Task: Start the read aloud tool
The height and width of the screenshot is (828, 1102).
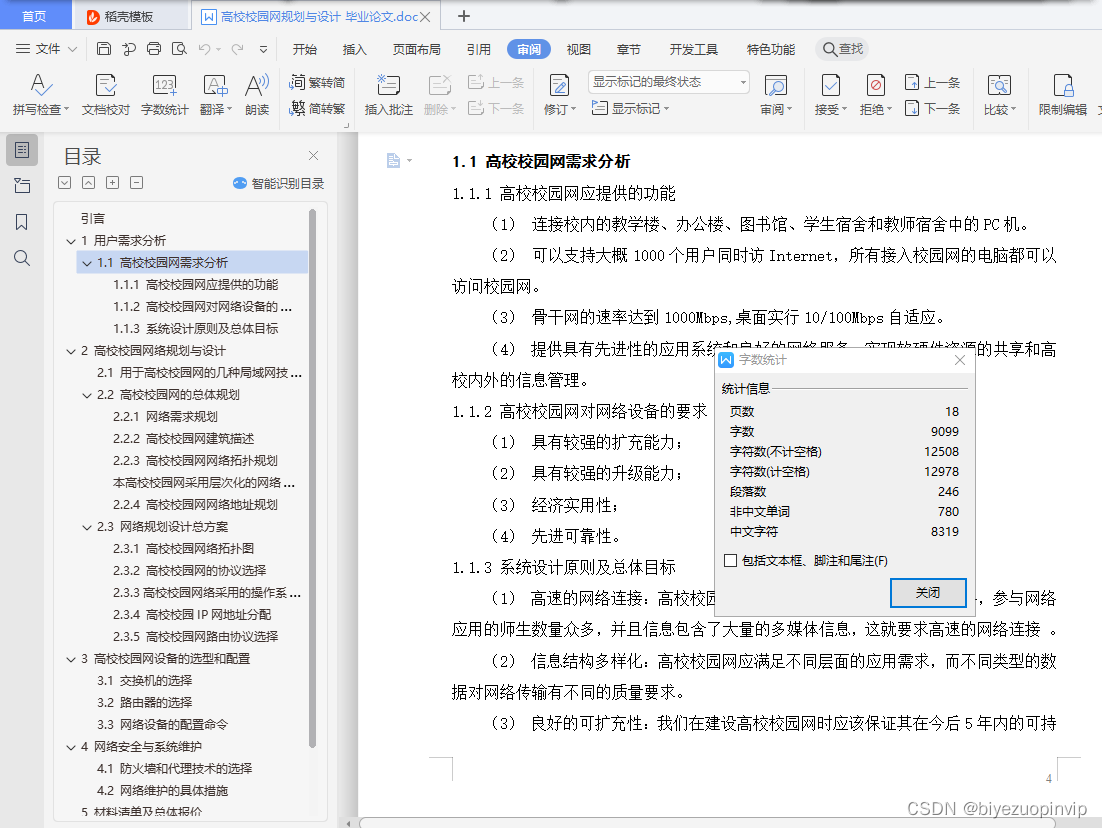Action: point(257,94)
